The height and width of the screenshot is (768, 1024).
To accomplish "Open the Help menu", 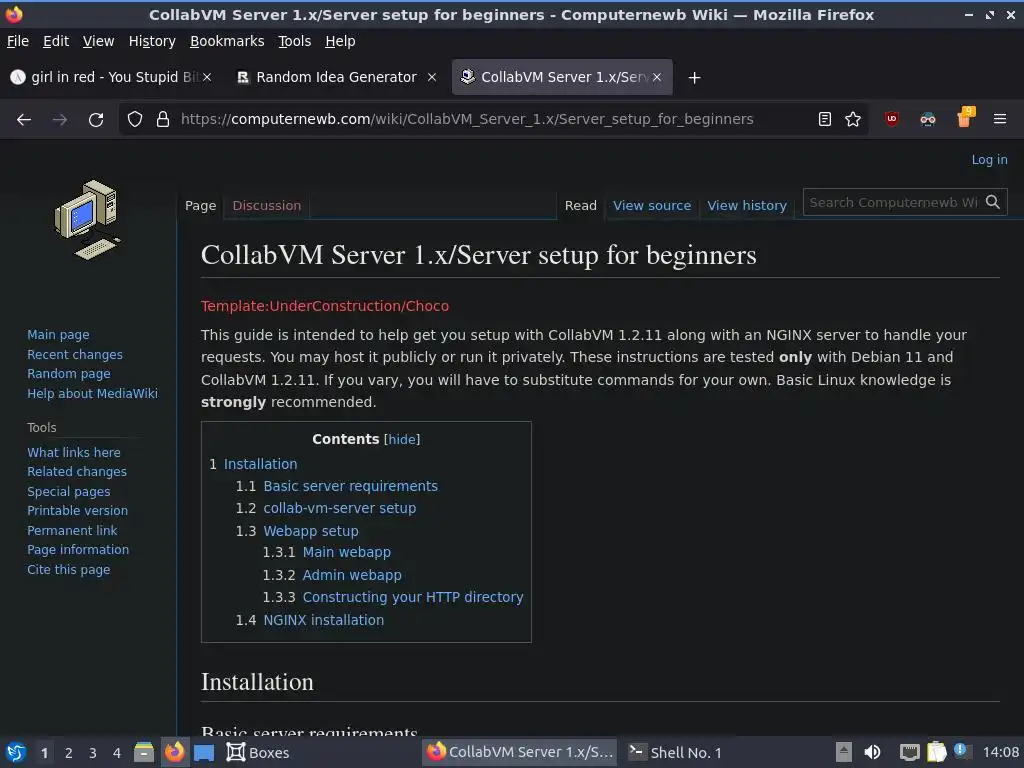I will pyautogui.click(x=340, y=41).
